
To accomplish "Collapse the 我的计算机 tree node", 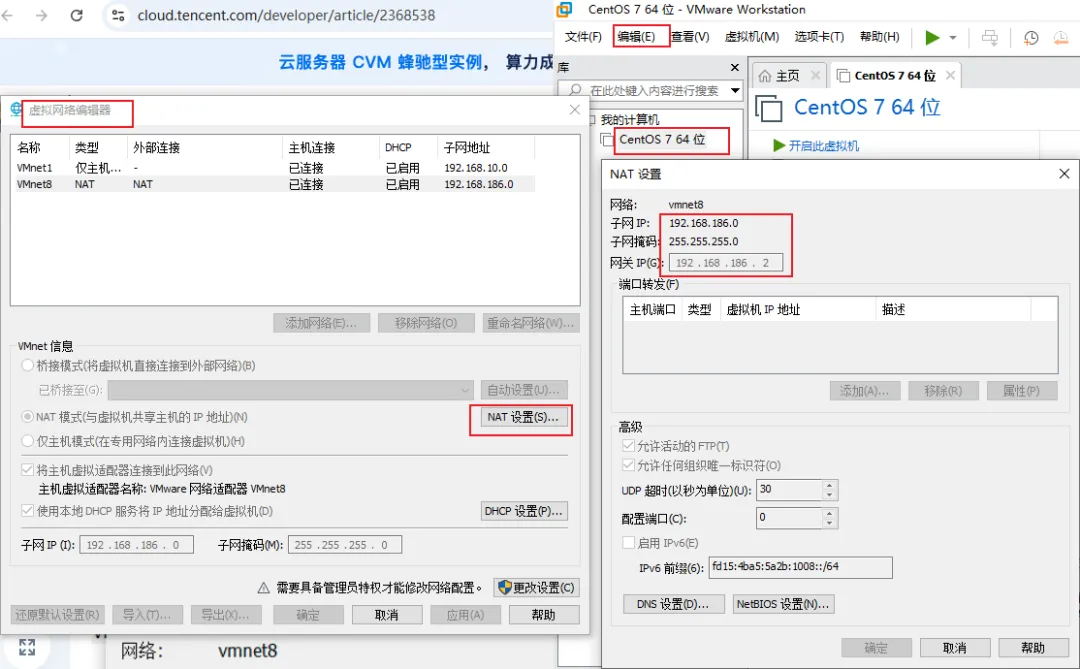I will 592,120.
